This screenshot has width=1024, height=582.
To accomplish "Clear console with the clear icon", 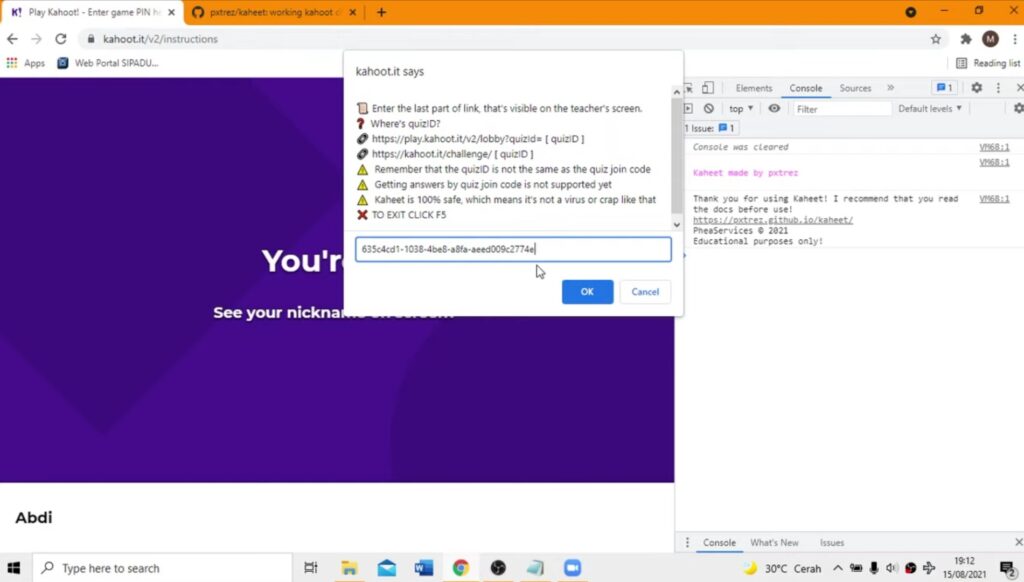I will pos(709,109).
